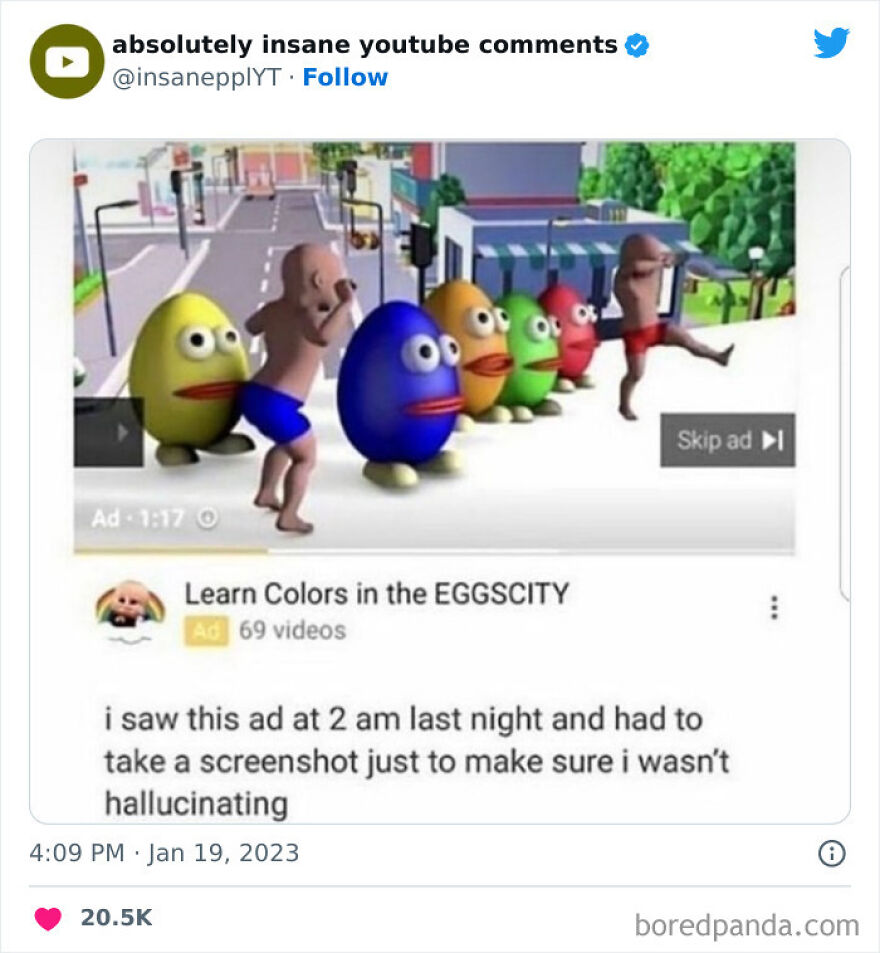Screen dimensions: 880x953
Task: Click the Follow link
Action: pyautogui.click(x=346, y=77)
